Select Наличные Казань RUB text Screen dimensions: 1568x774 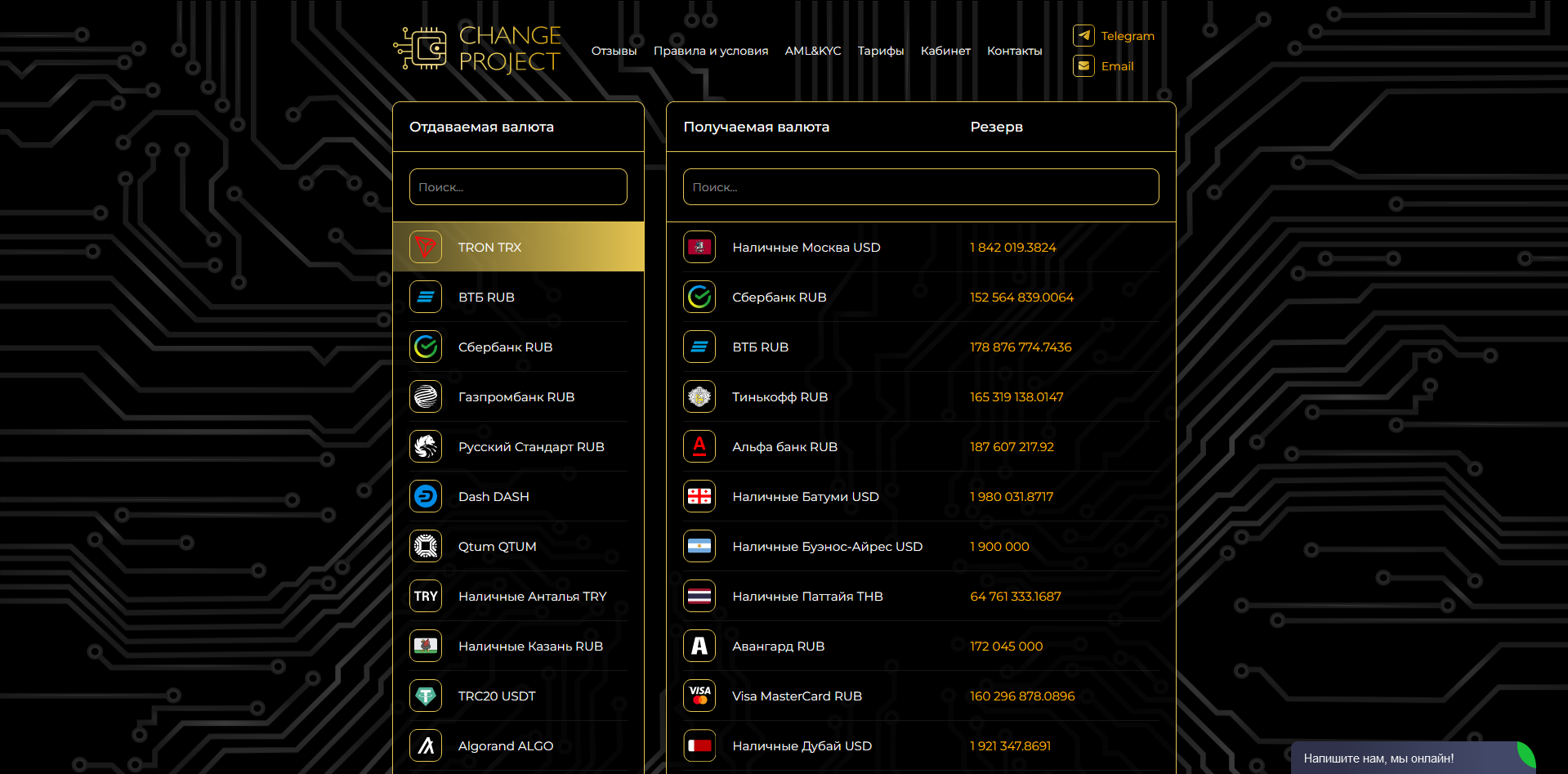click(530, 646)
